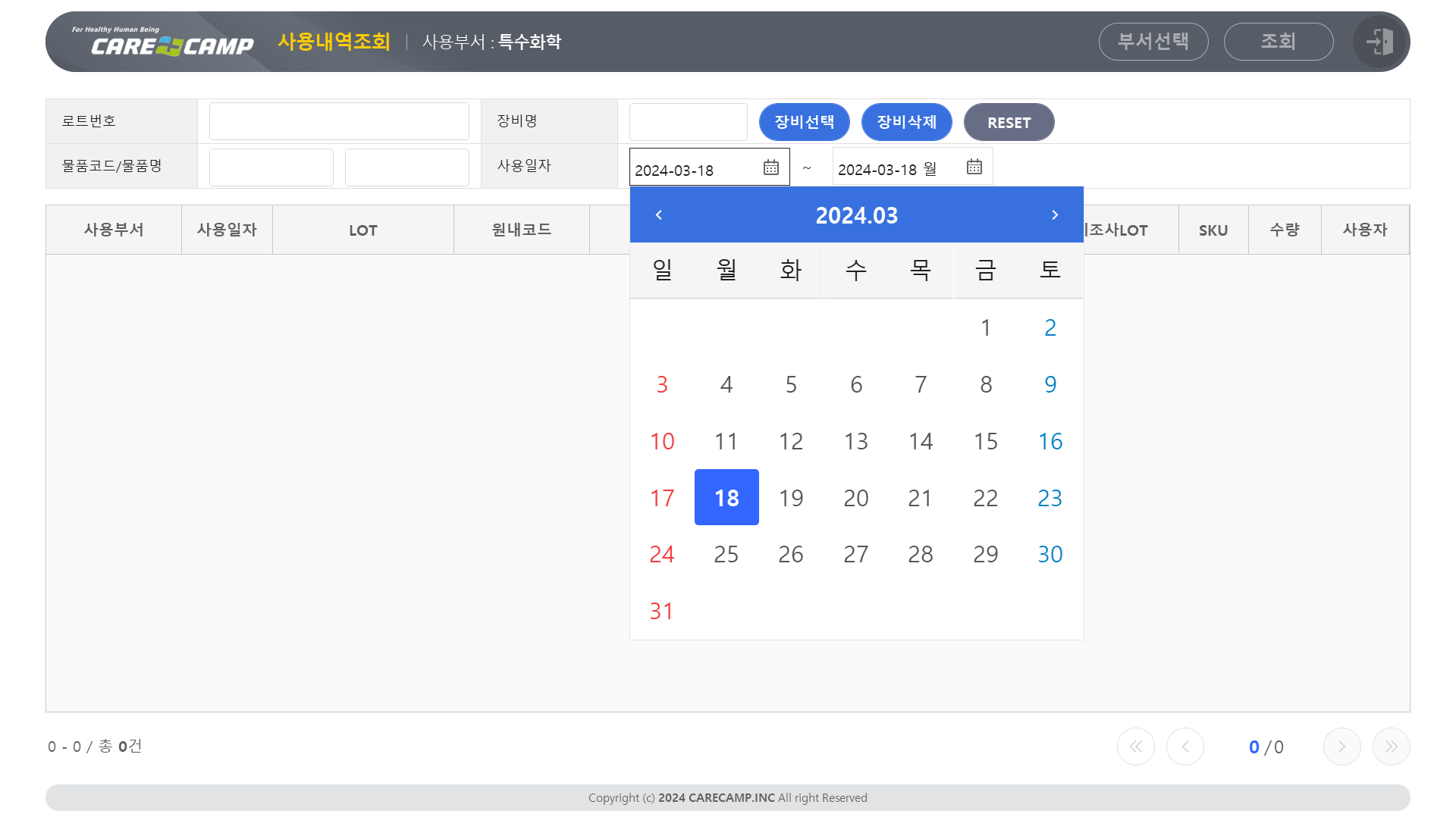Image resolution: width=1456 pixels, height=817 pixels.
Task: Select day 12 in the calendar
Action: point(791,441)
